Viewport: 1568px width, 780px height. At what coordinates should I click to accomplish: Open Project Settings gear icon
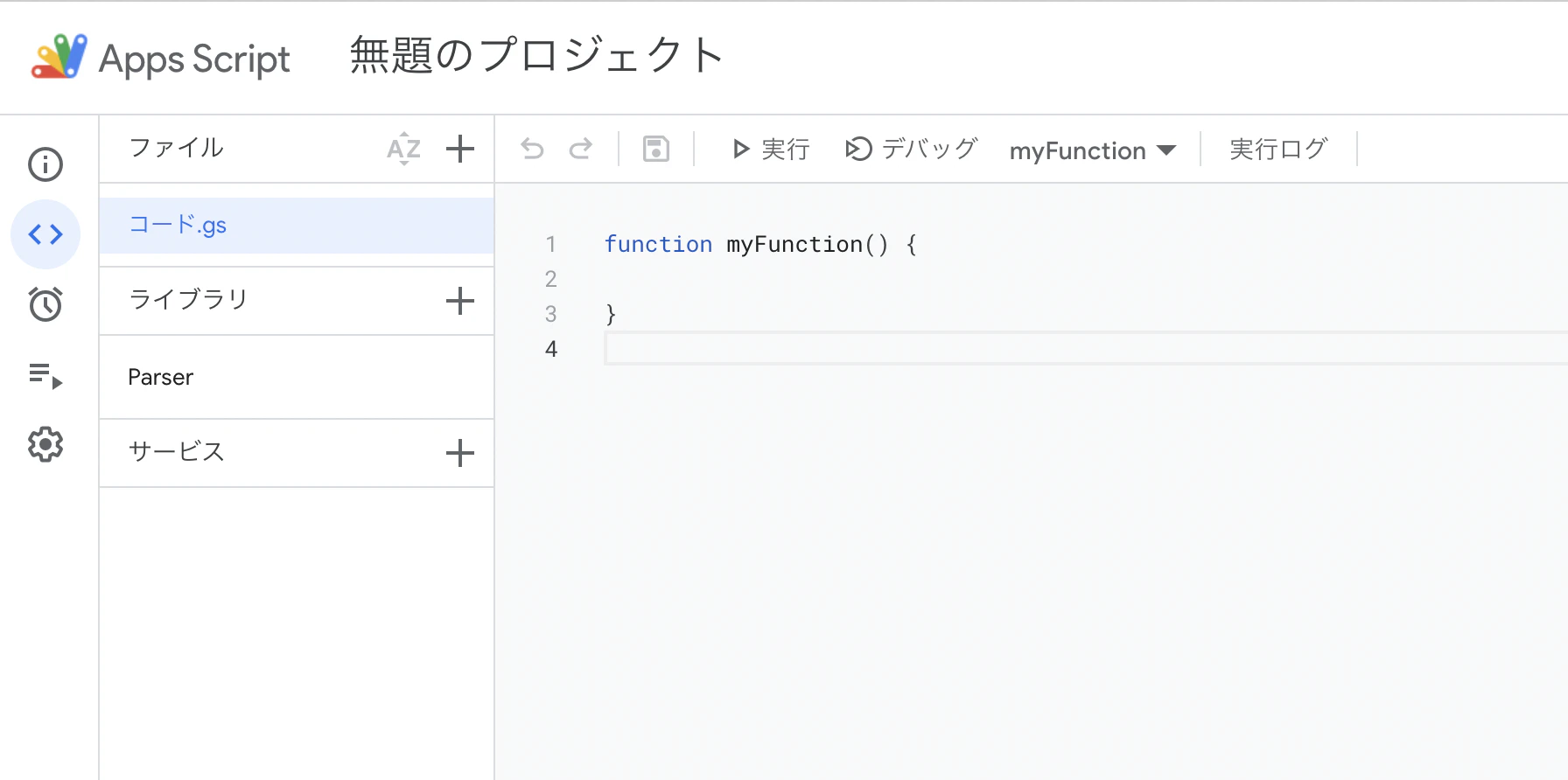(x=45, y=445)
